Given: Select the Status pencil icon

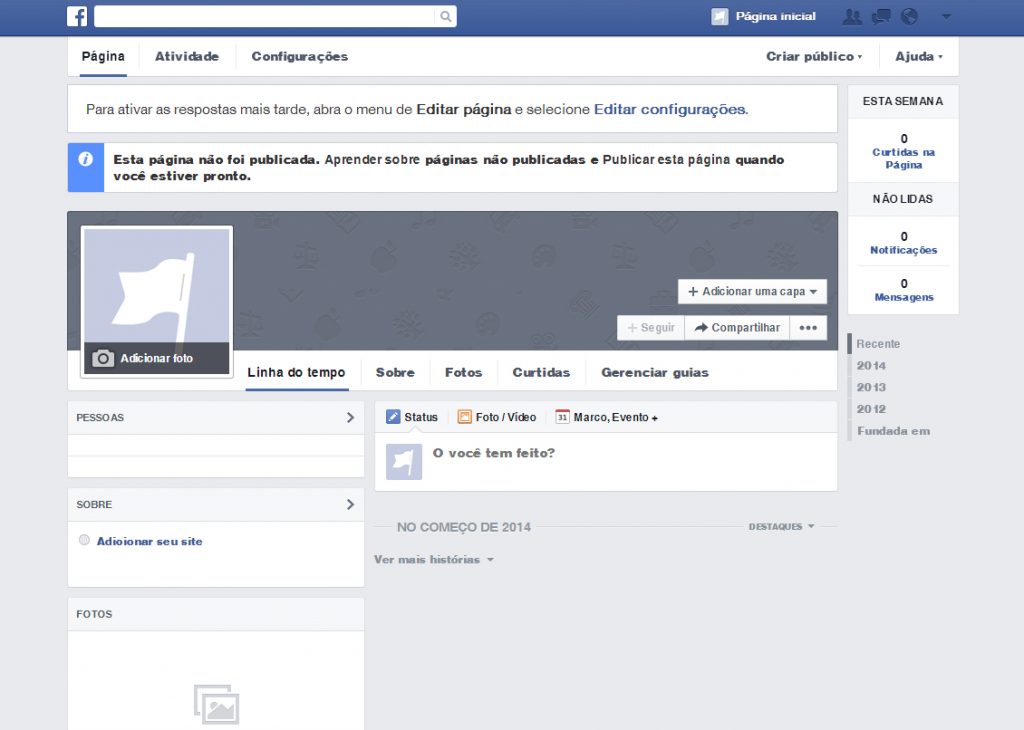Looking at the screenshot, I should click(x=392, y=417).
